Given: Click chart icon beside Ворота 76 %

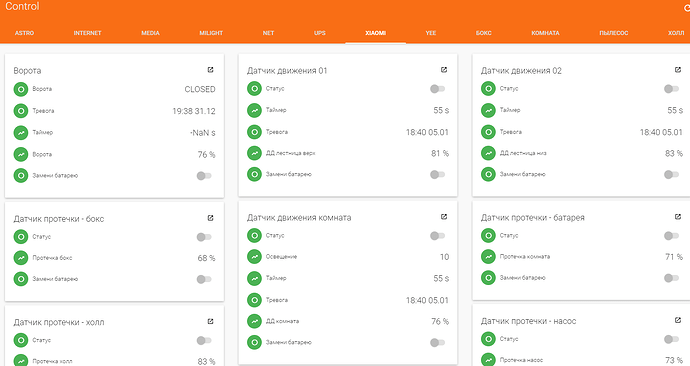Looking at the screenshot, I should (x=21, y=154).
